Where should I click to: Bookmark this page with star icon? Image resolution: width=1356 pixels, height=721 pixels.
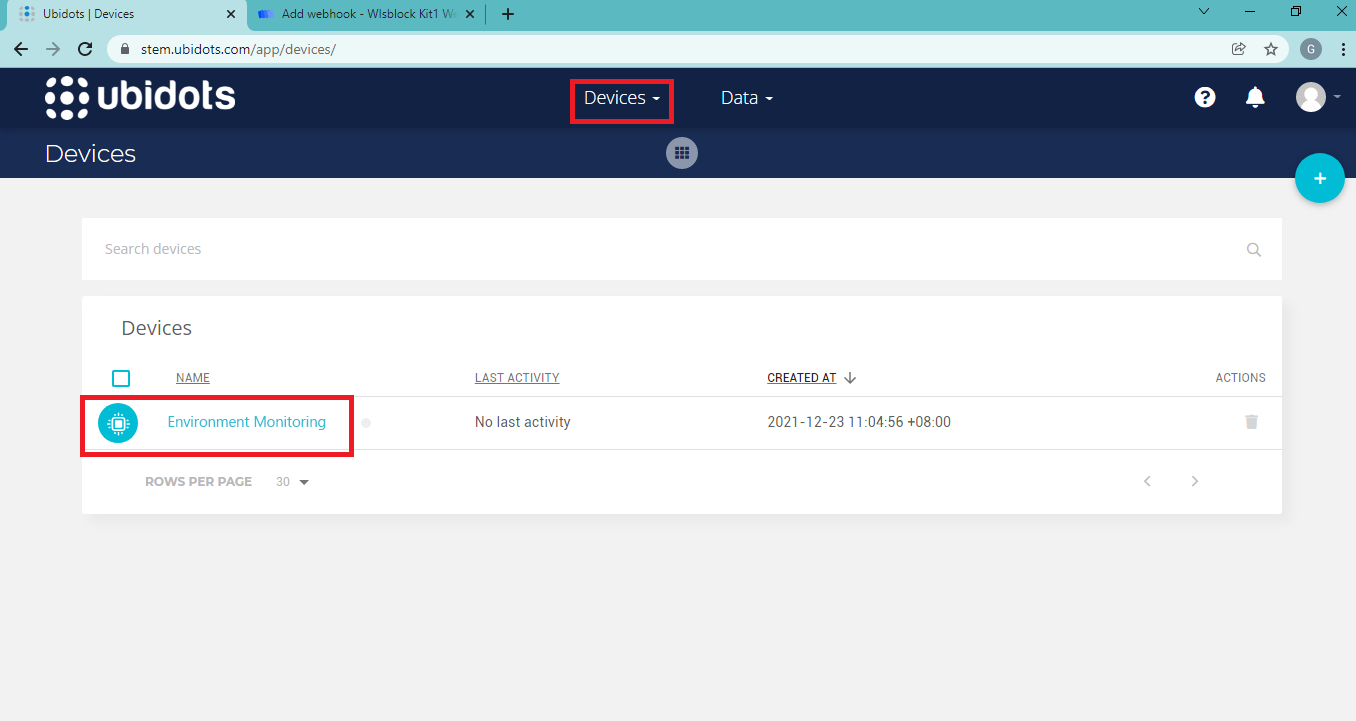1271,49
